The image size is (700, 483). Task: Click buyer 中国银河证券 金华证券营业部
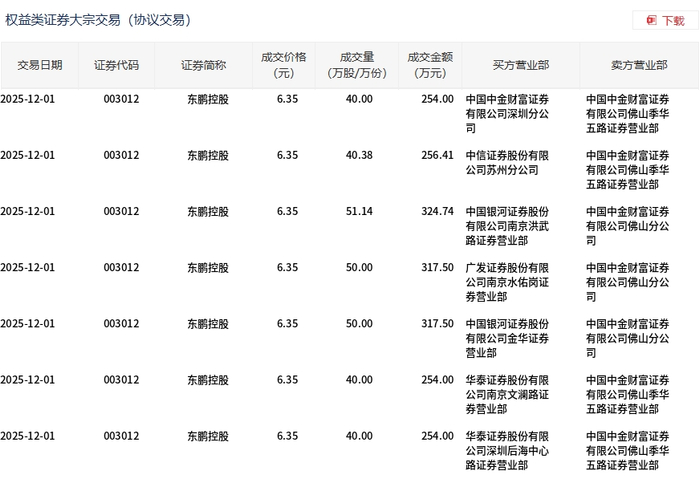[507, 338]
